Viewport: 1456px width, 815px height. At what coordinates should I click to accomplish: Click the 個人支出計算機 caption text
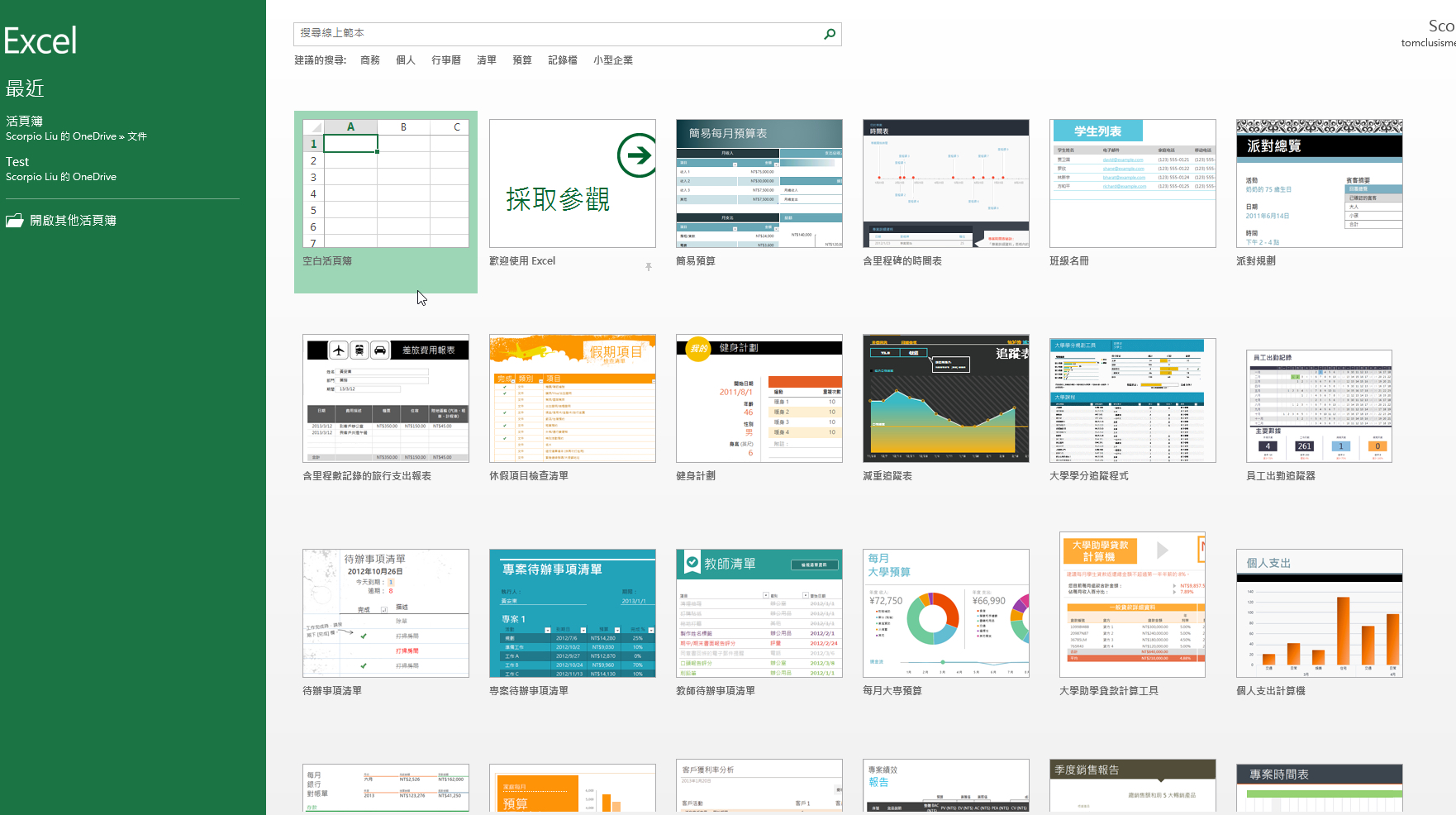[1271, 691]
